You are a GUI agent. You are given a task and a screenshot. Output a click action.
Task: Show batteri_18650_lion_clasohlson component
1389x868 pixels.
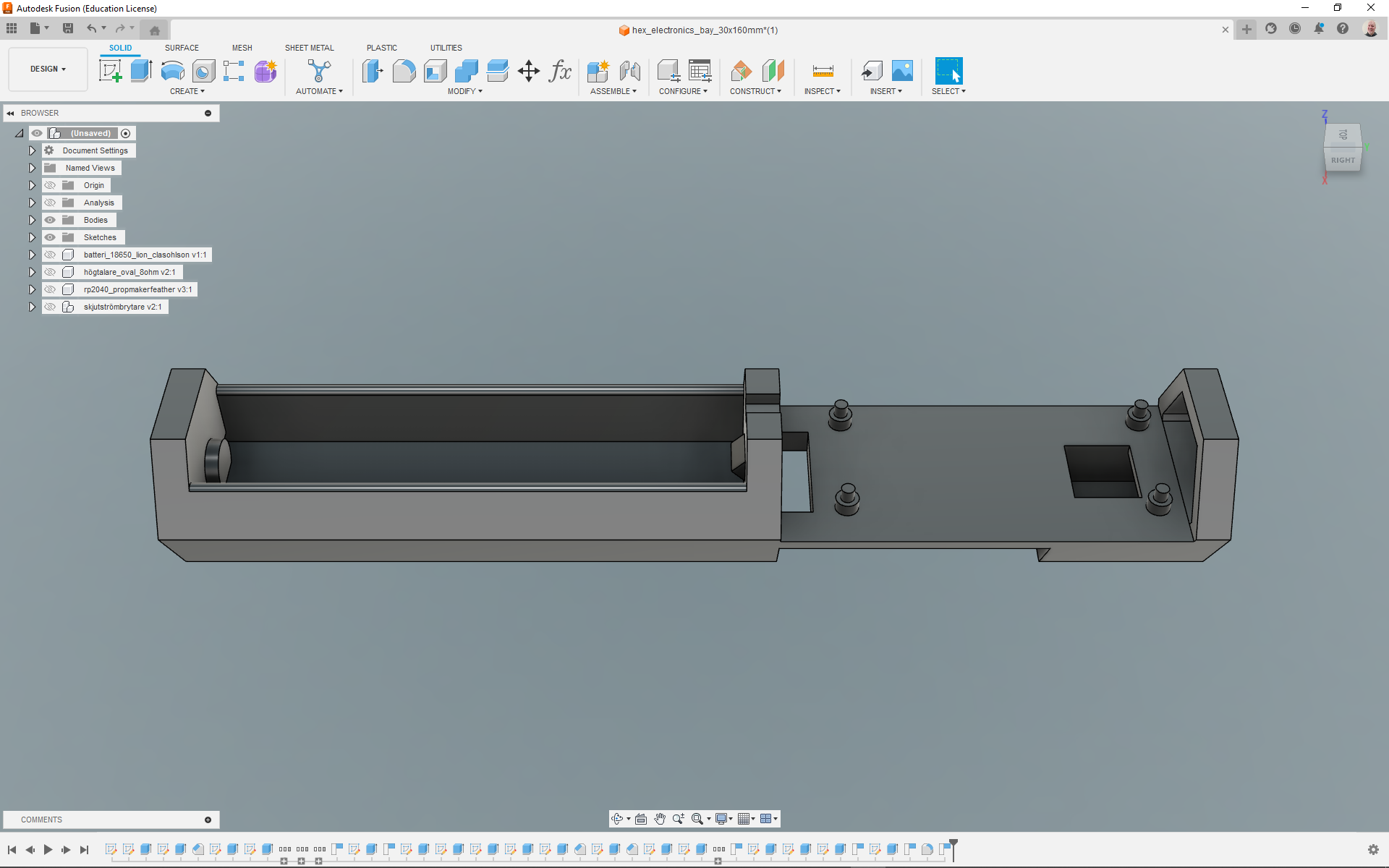pos(50,255)
